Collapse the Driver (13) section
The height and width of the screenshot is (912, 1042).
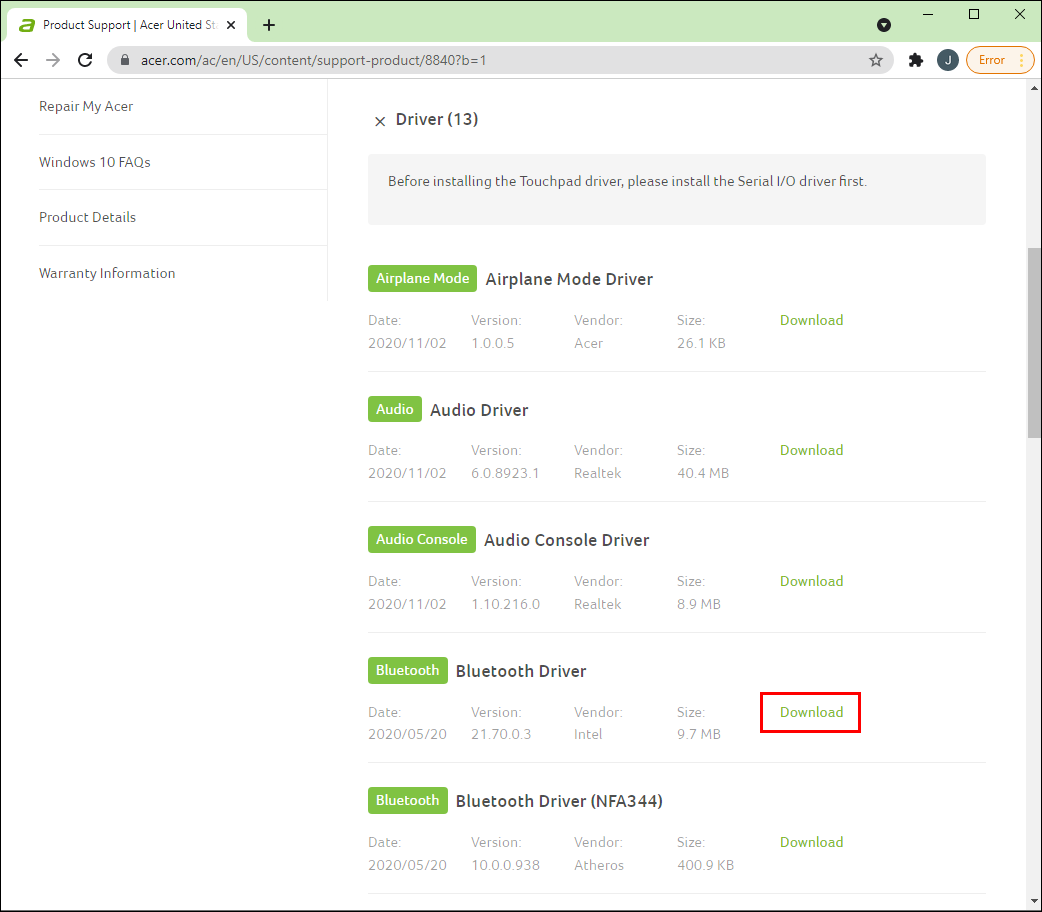pos(380,121)
